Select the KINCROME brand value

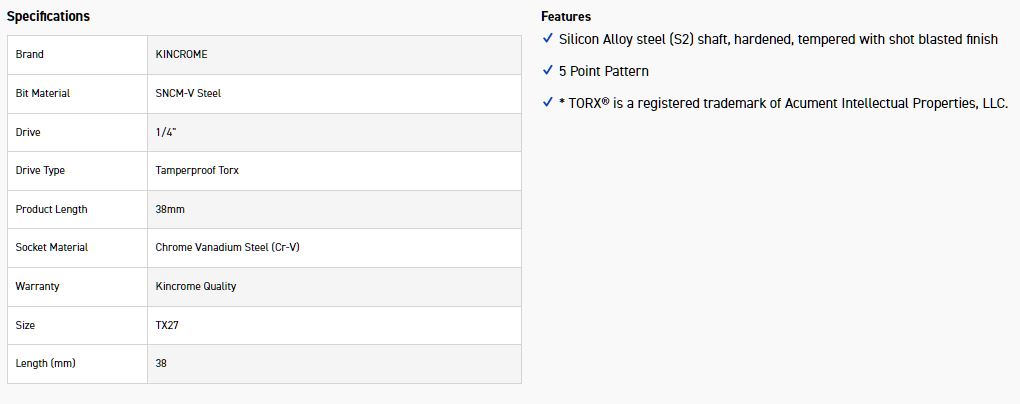click(181, 54)
